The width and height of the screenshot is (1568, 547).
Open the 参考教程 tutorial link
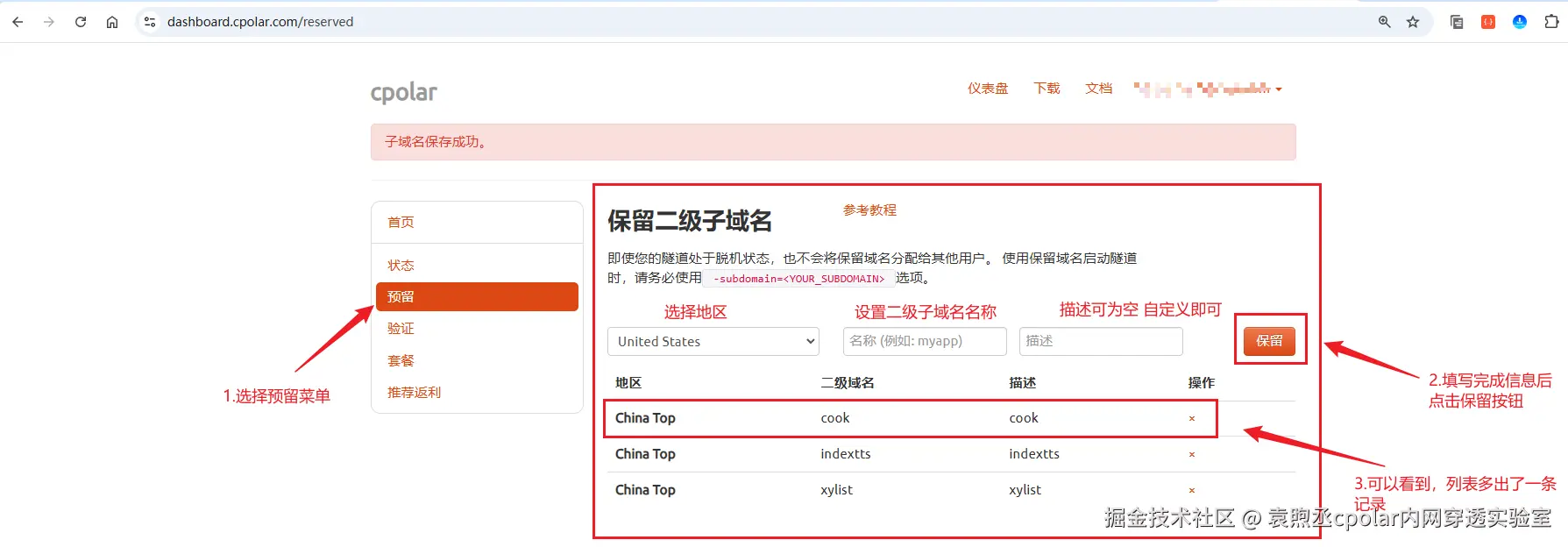[869, 210]
